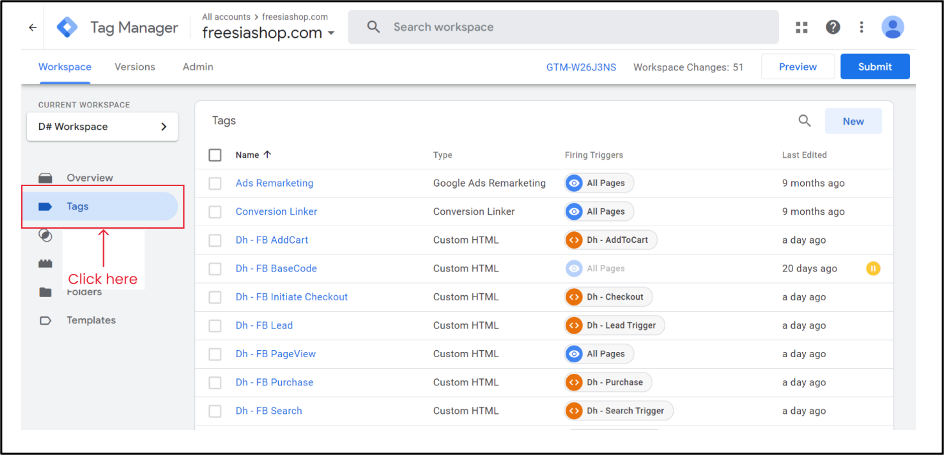Click the blue Submit button

875,67
